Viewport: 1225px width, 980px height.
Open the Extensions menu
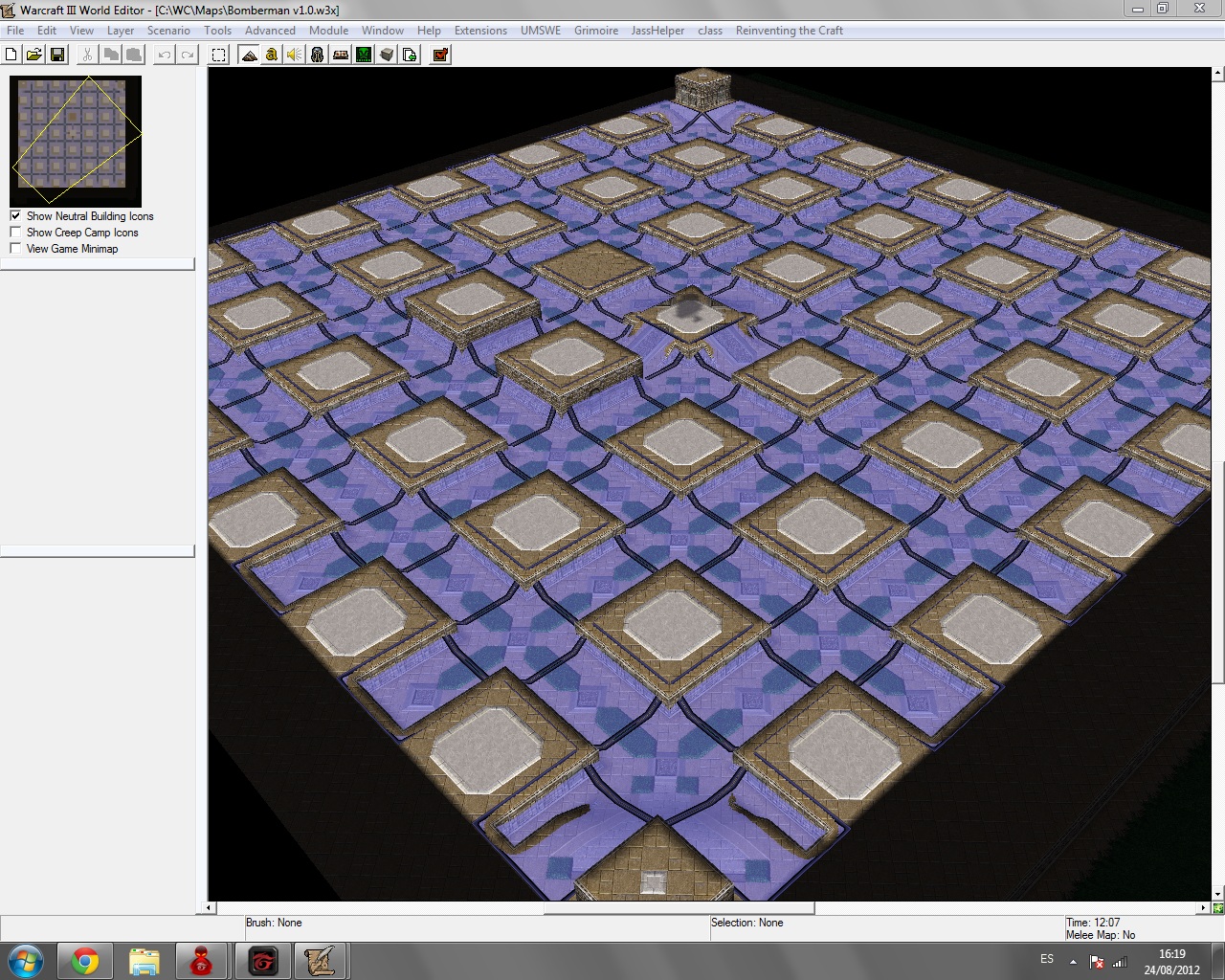[480, 31]
